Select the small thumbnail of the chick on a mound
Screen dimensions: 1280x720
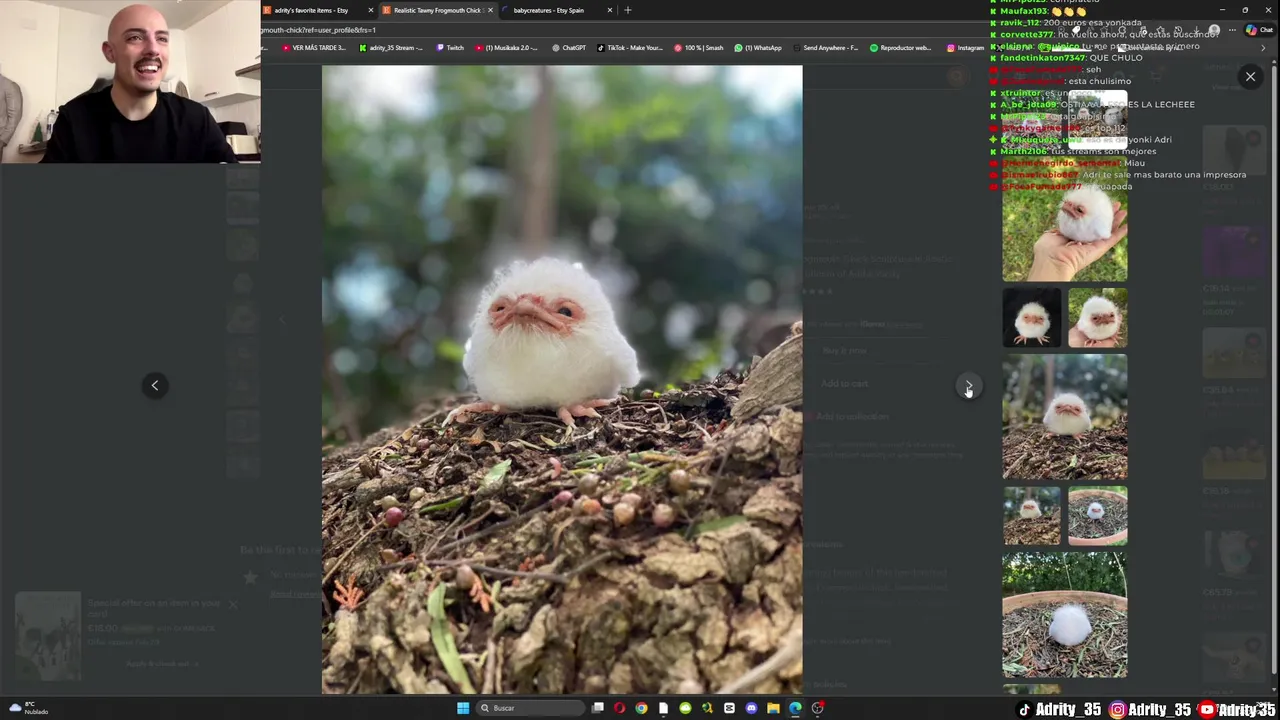1032,516
